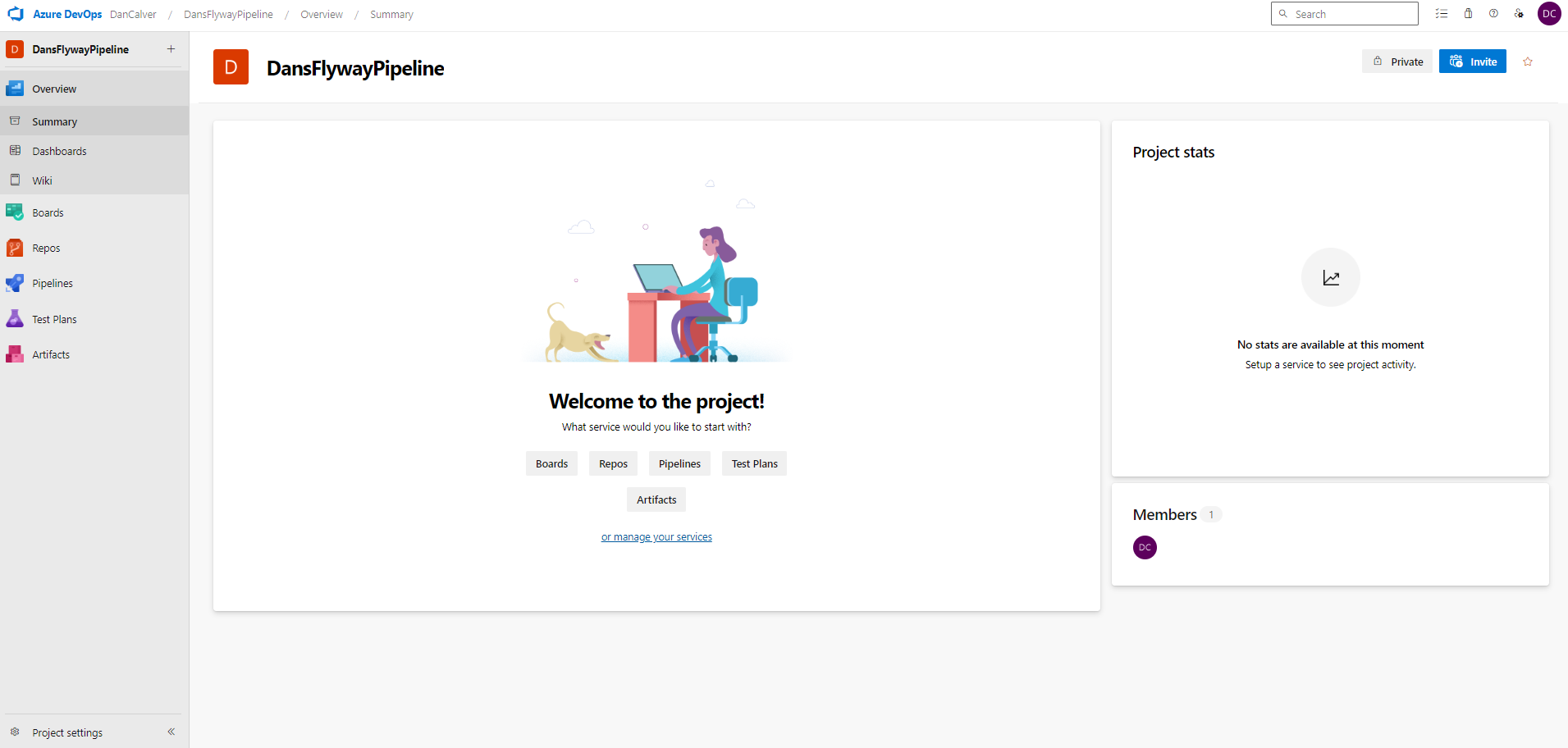
Task: Click the welcome illustration image
Action: pyautogui.click(x=656, y=271)
